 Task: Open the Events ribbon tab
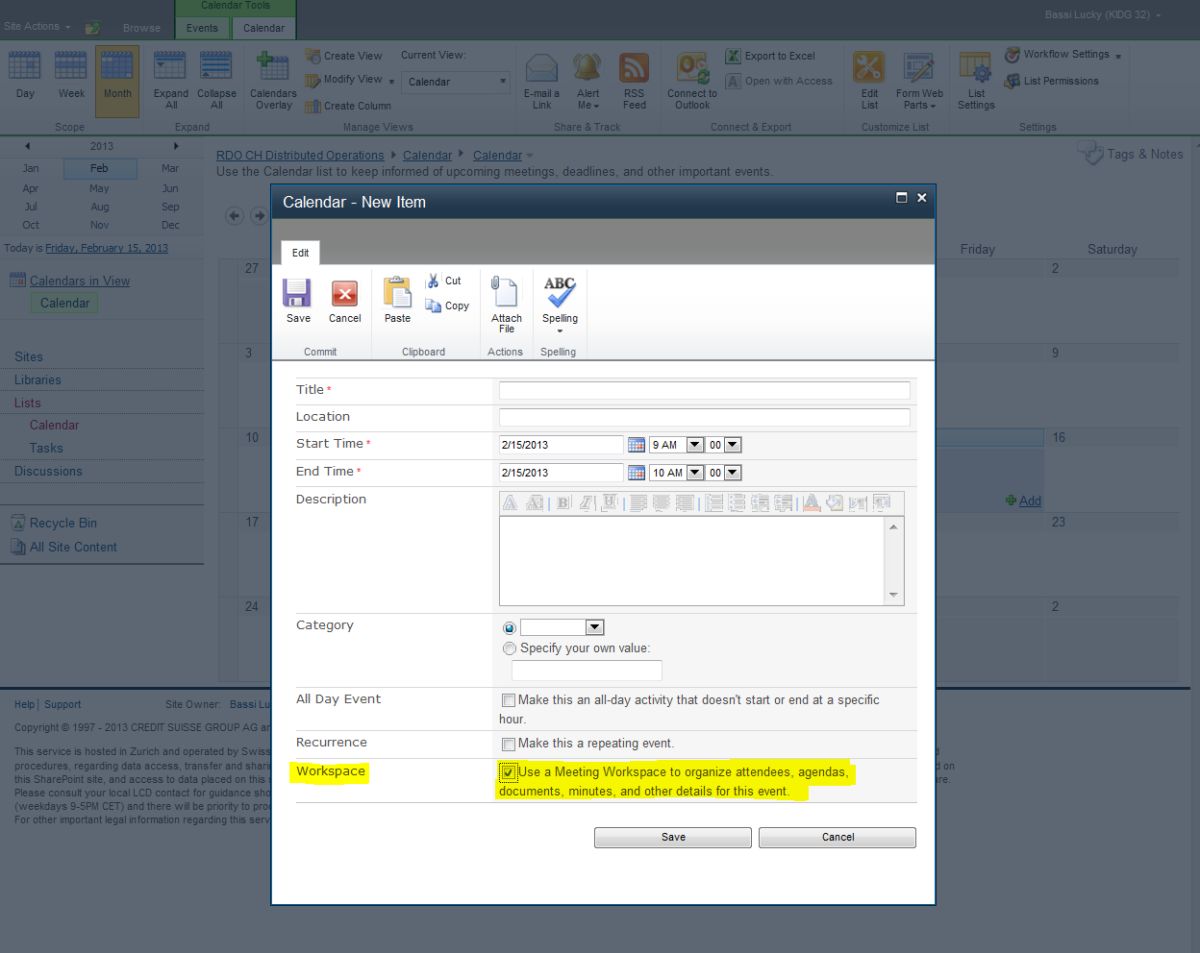(x=202, y=28)
